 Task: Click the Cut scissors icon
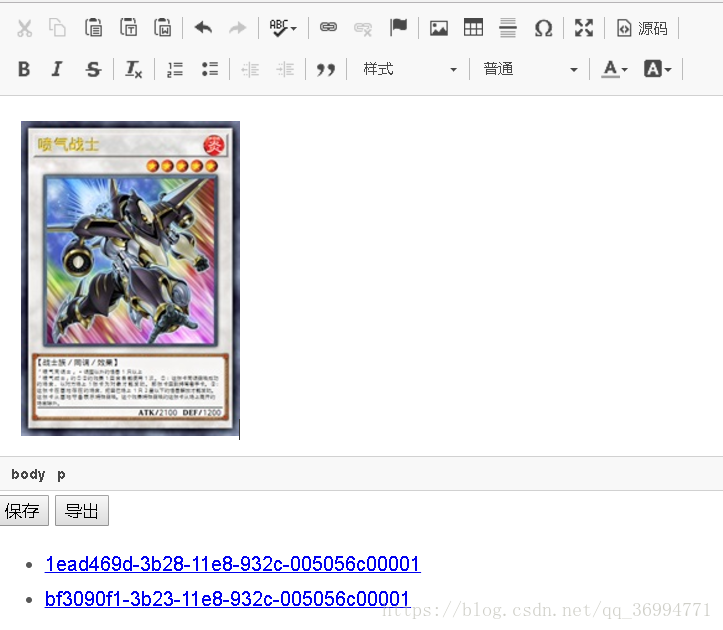coord(24,28)
